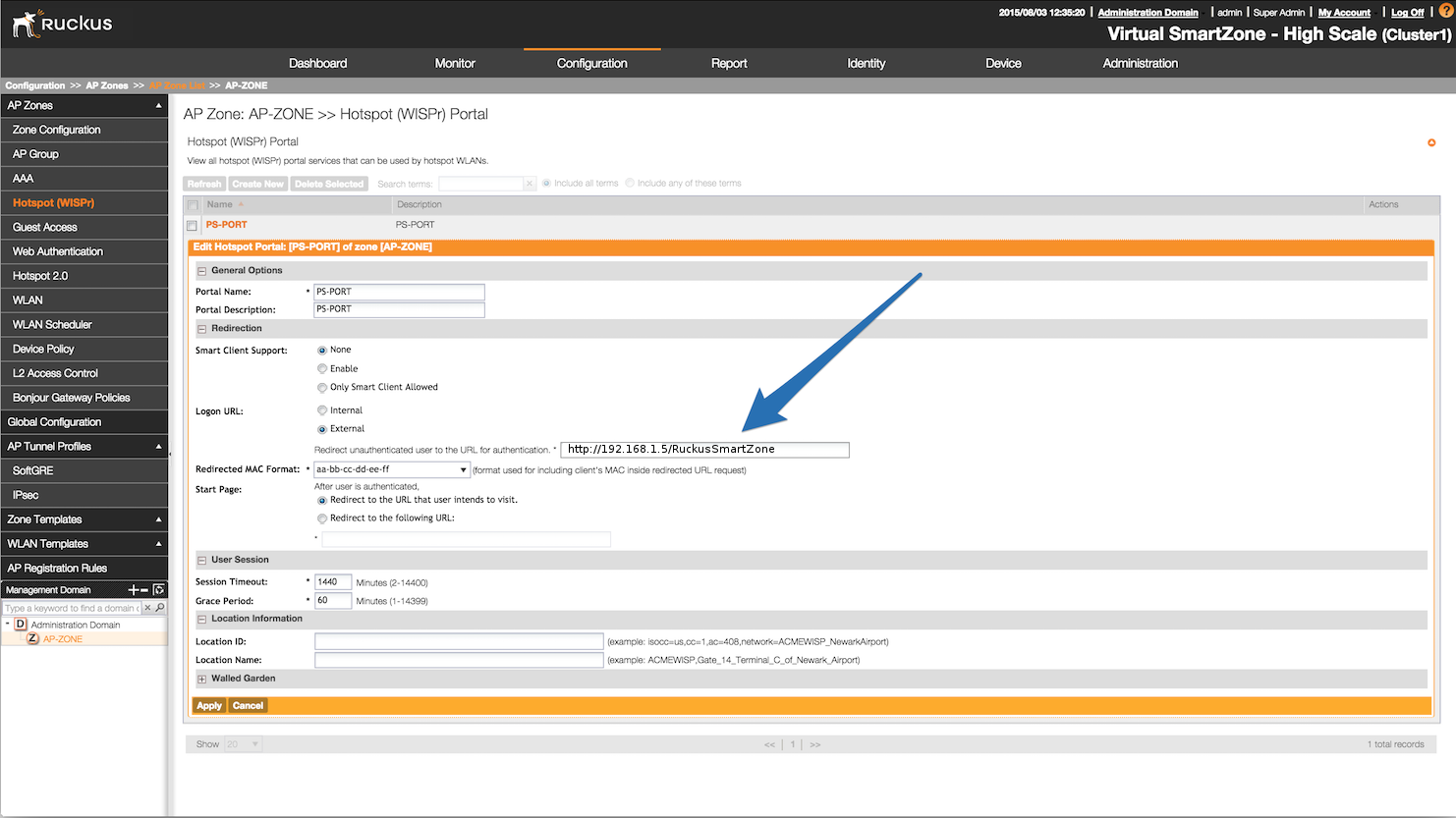Open help via the orange question mark icon

pos(1445,12)
